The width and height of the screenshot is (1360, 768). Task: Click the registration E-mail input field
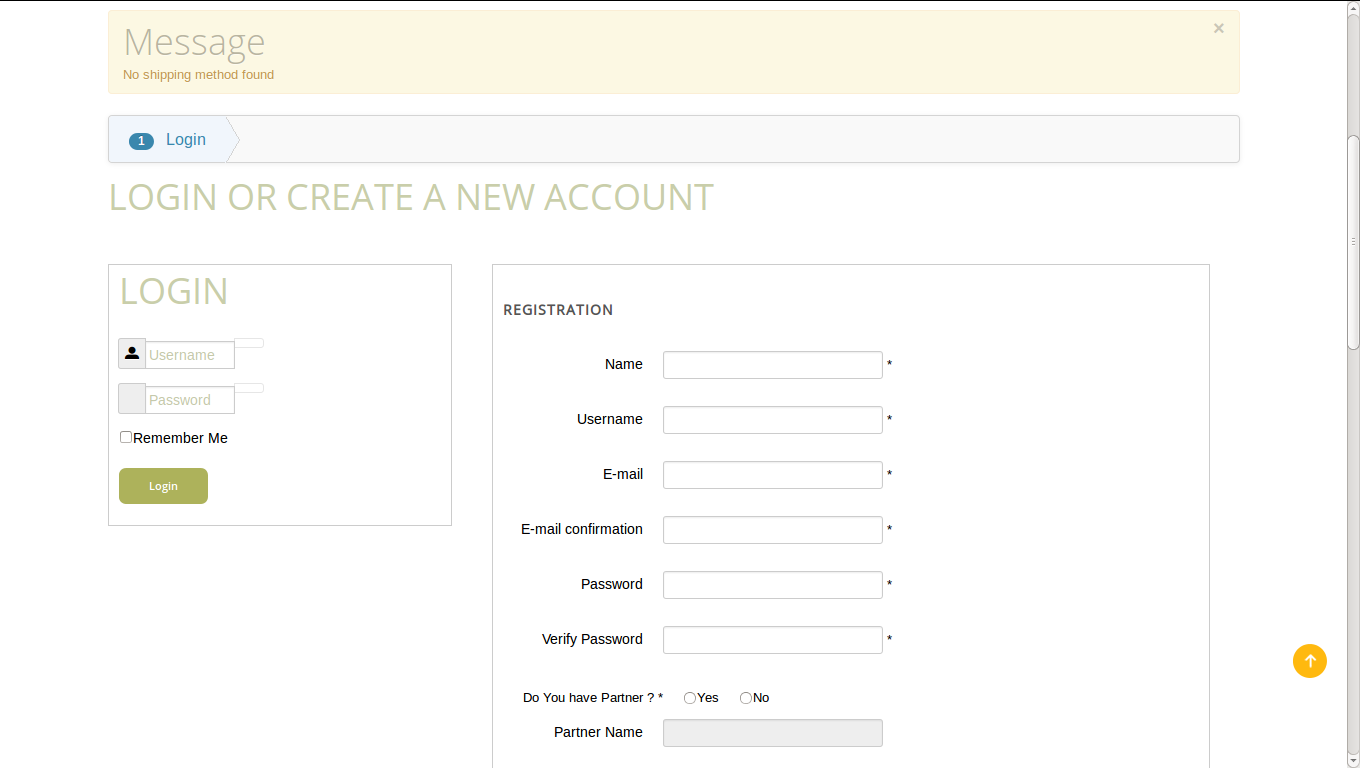tap(772, 475)
